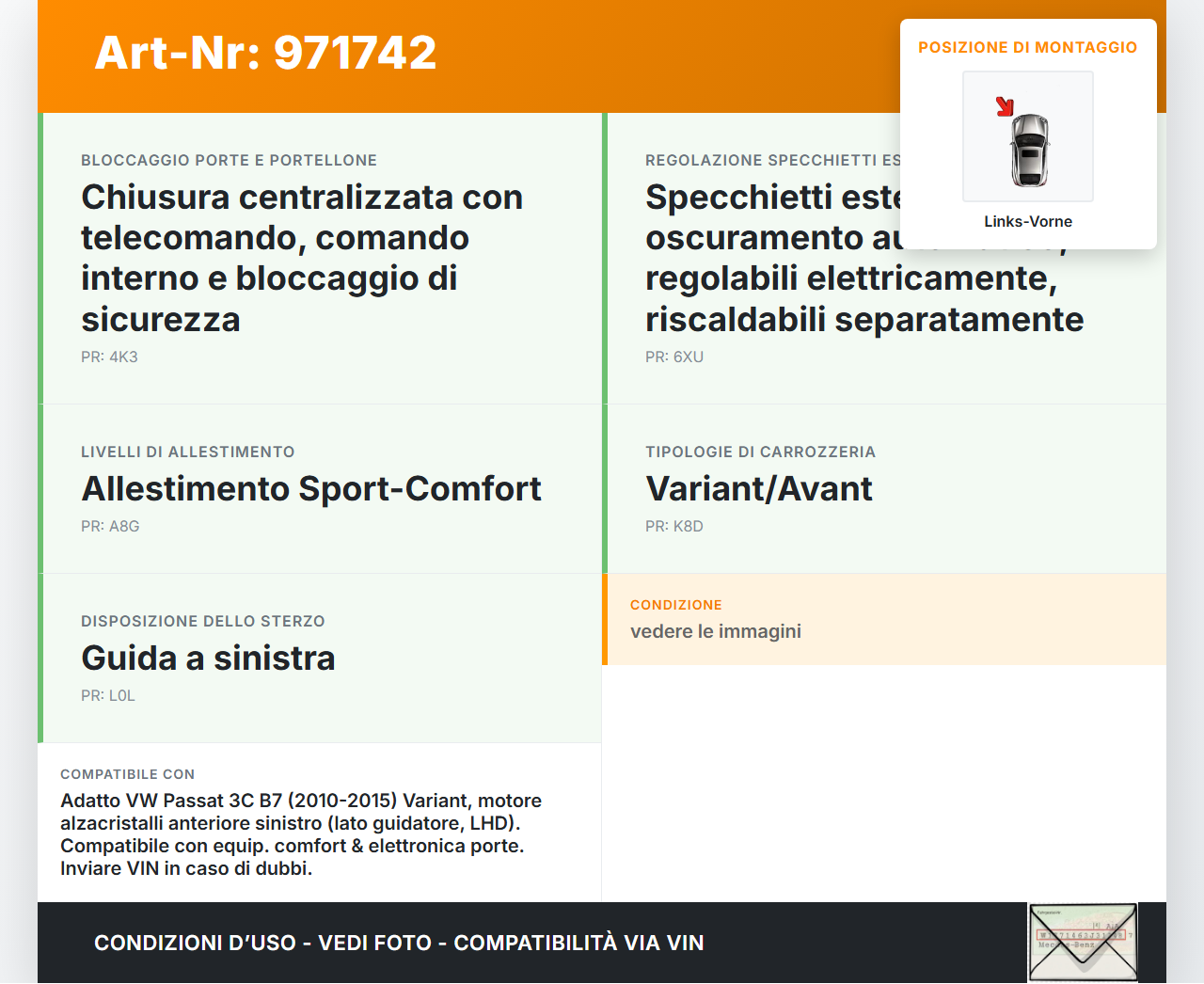This screenshot has height=984, width=1204.
Task: Select the PR: A8G code
Action: coord(110,526)
